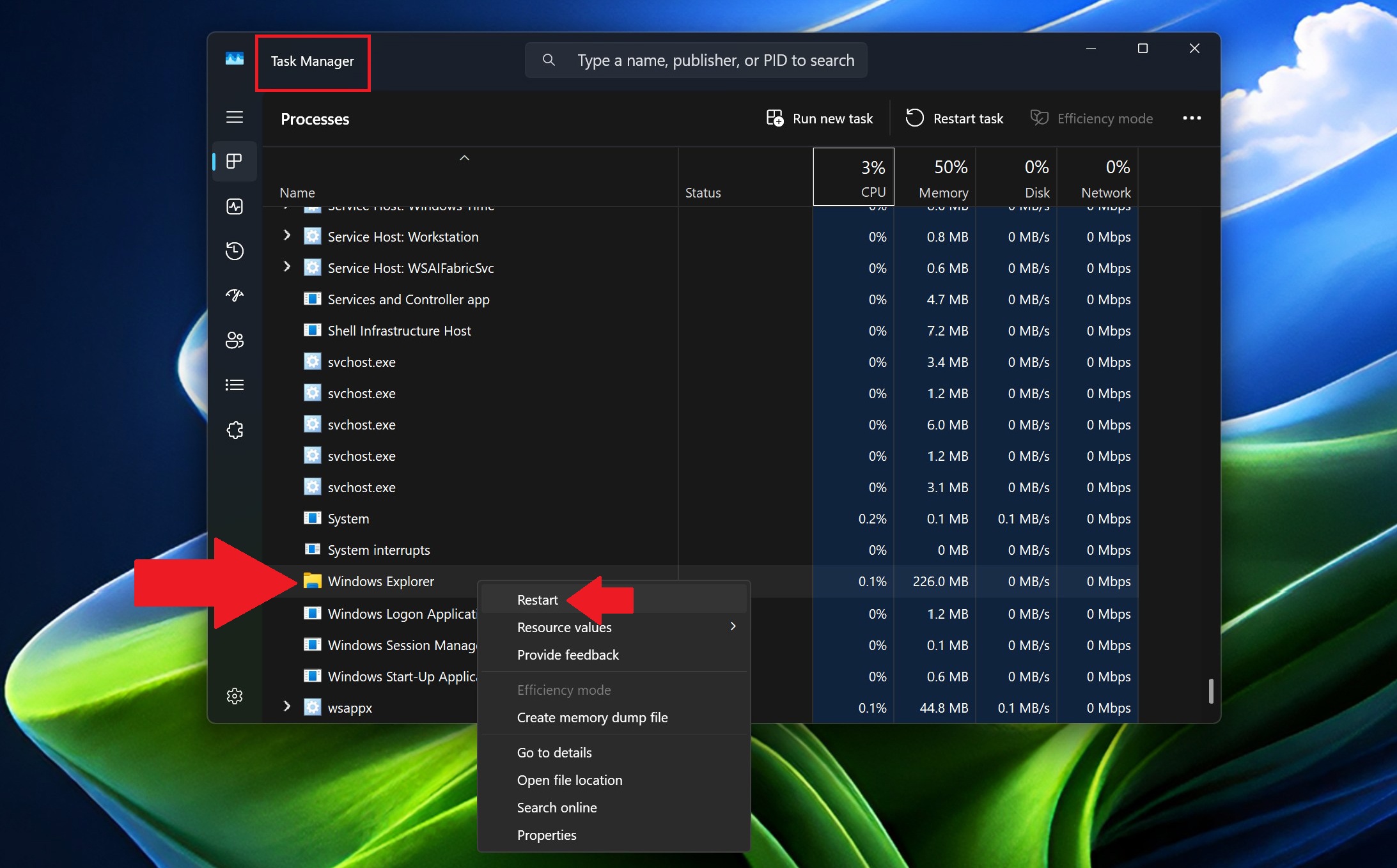Sort by the Network column header
The image size is (1397, 868).
tap(1098, 177)
